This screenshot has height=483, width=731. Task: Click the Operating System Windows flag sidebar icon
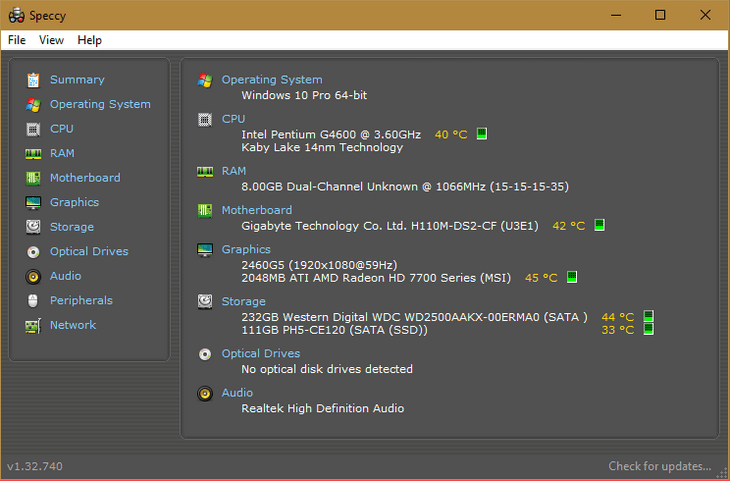tap(33, 104)
